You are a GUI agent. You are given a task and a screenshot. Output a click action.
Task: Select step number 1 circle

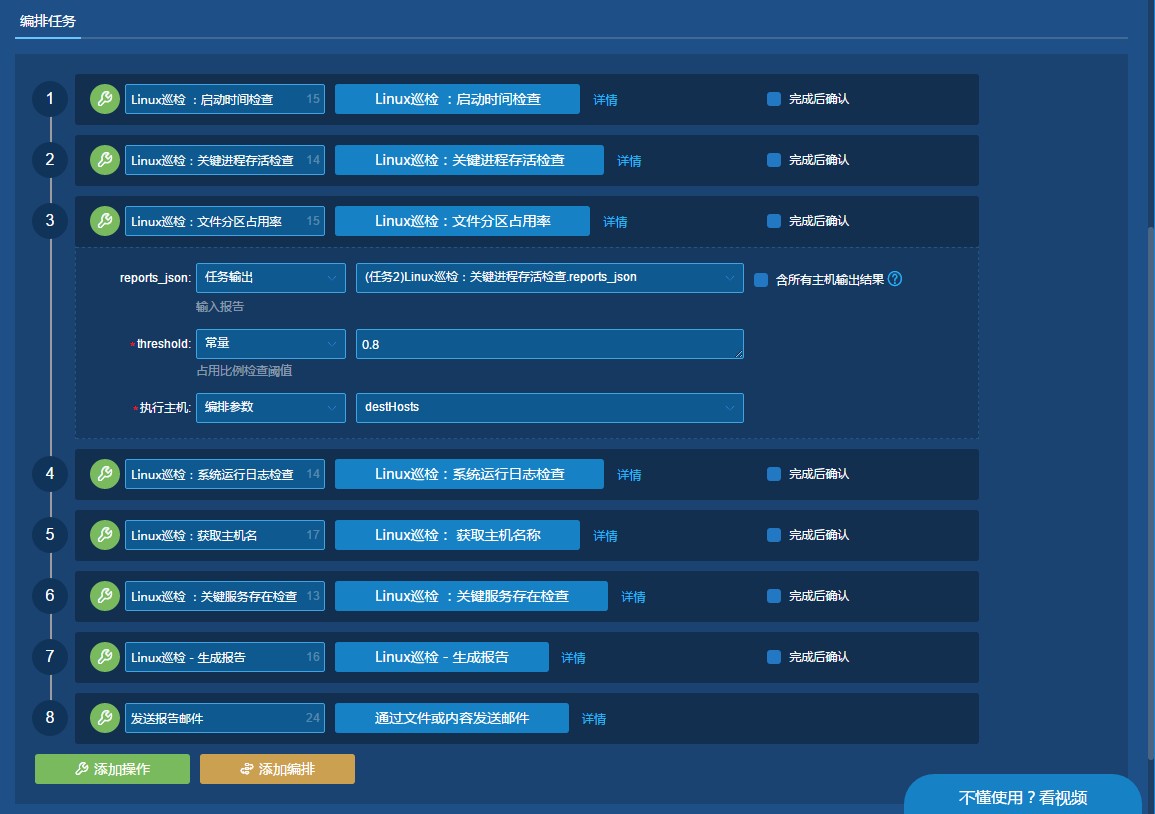pos(50,99)
